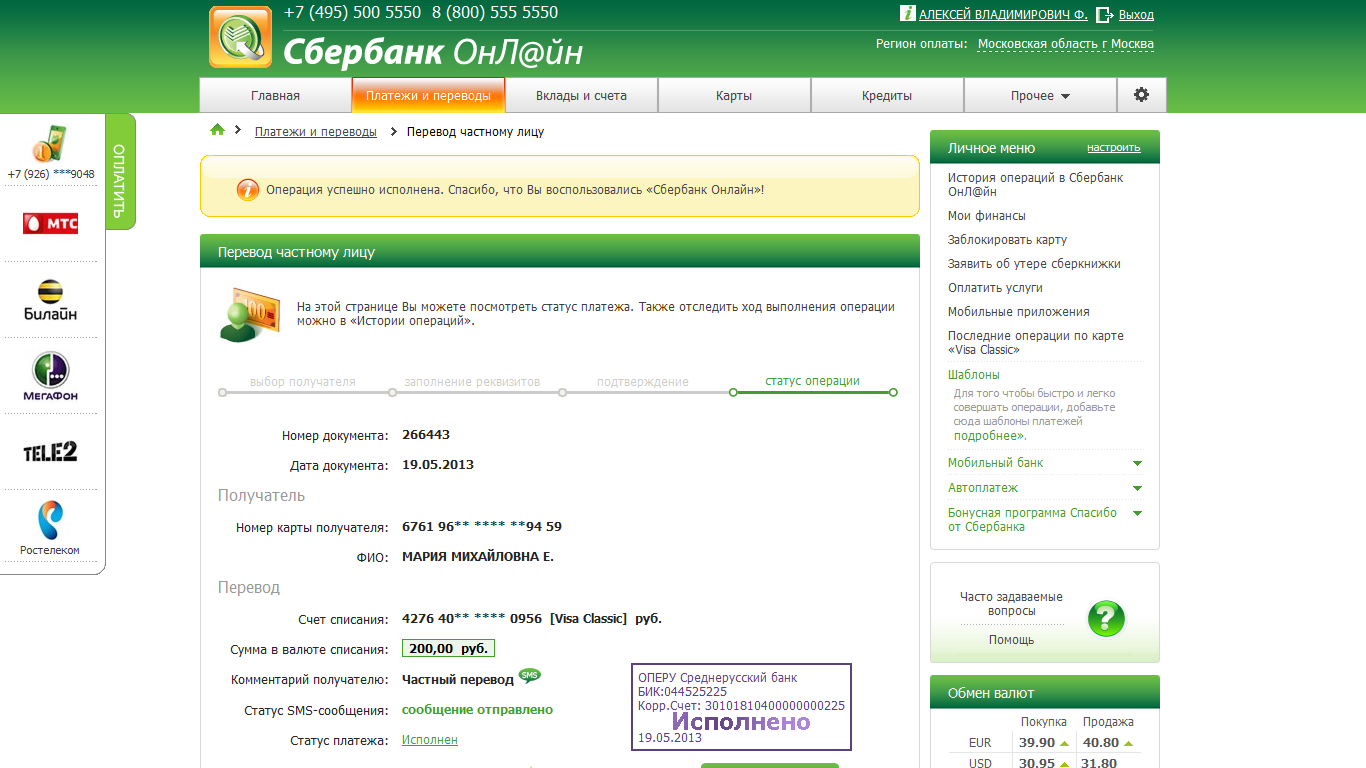
Task: Click the logout door icon
Action: coord(1105,14)
